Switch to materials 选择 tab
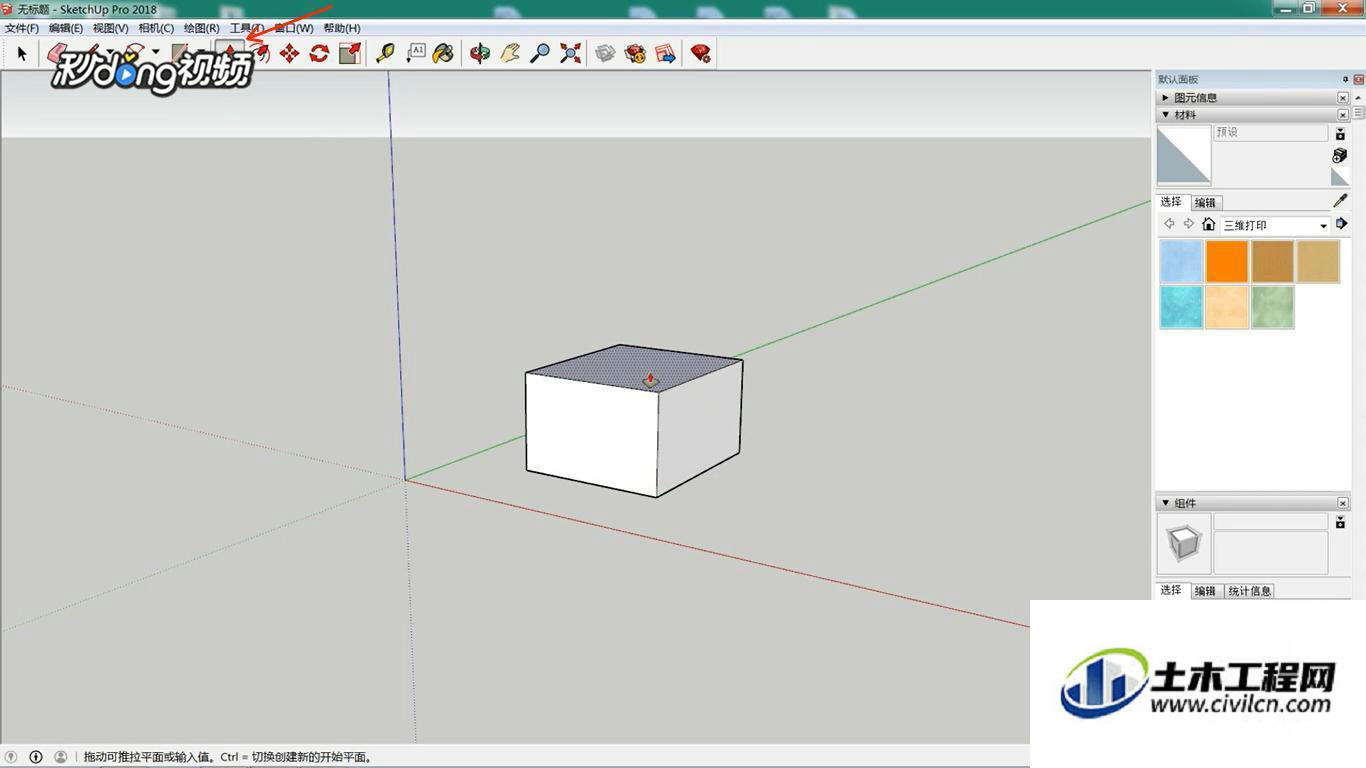 (x=1171, y=201)
